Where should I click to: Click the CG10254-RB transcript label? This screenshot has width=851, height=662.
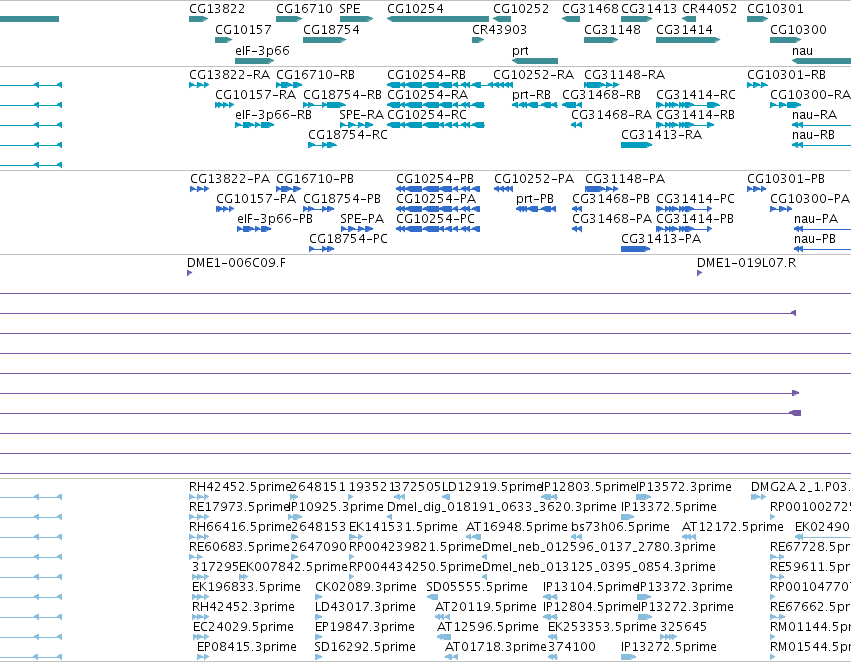point(426,74)
